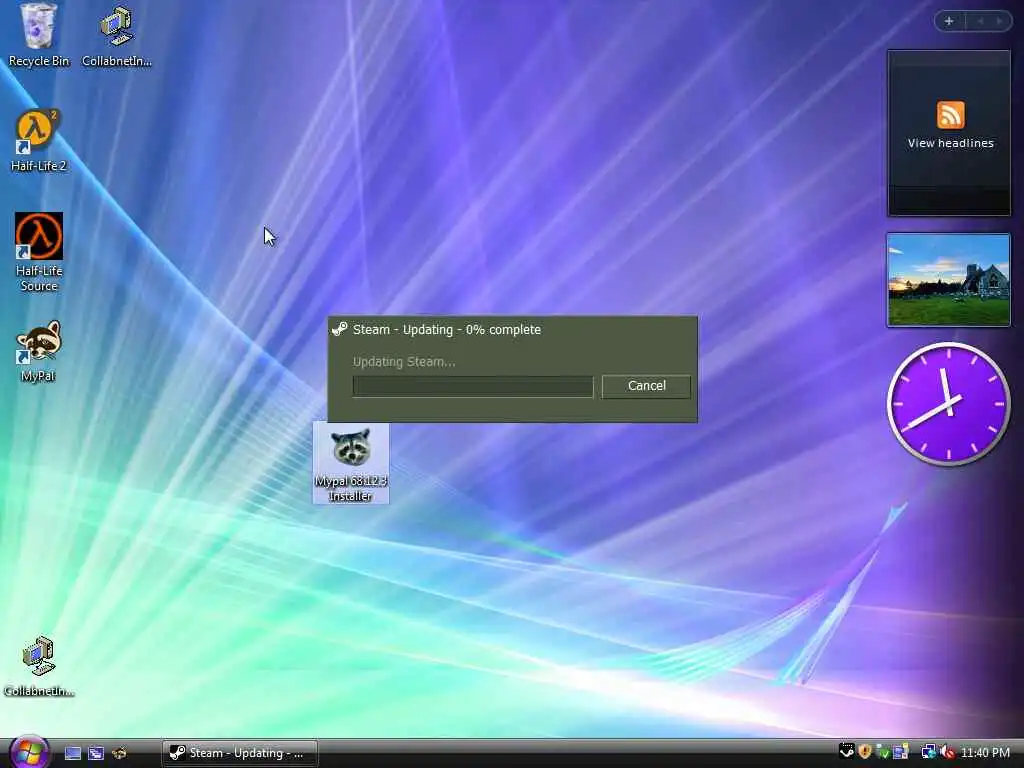Viewport: 1024px width, 768px height.
Task: Click the purple analog clock gadget
Action: (948, 404)
